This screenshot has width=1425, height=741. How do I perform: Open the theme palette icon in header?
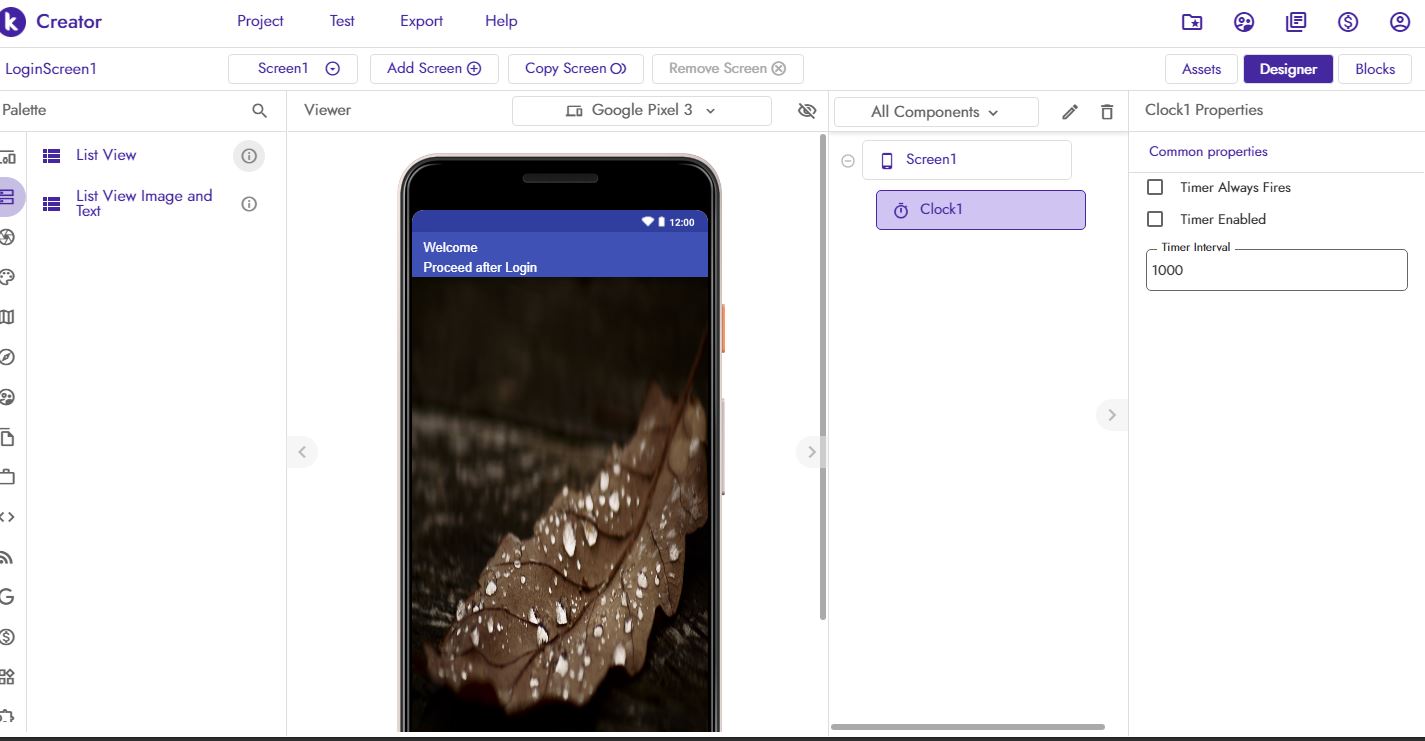click(x=1244, y=22)
